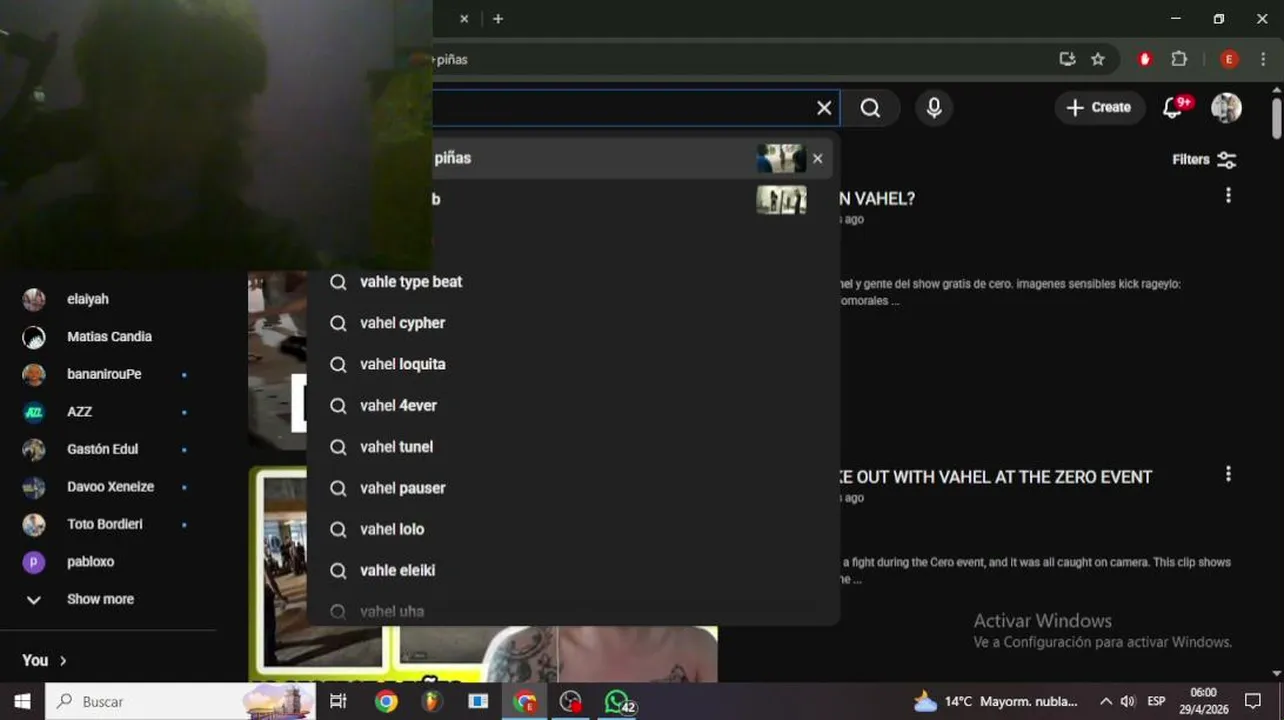1284x720 pixels.
Task: Click the YouTube search magnifier button
Action: pyautogui.click(x=870, y=108)
